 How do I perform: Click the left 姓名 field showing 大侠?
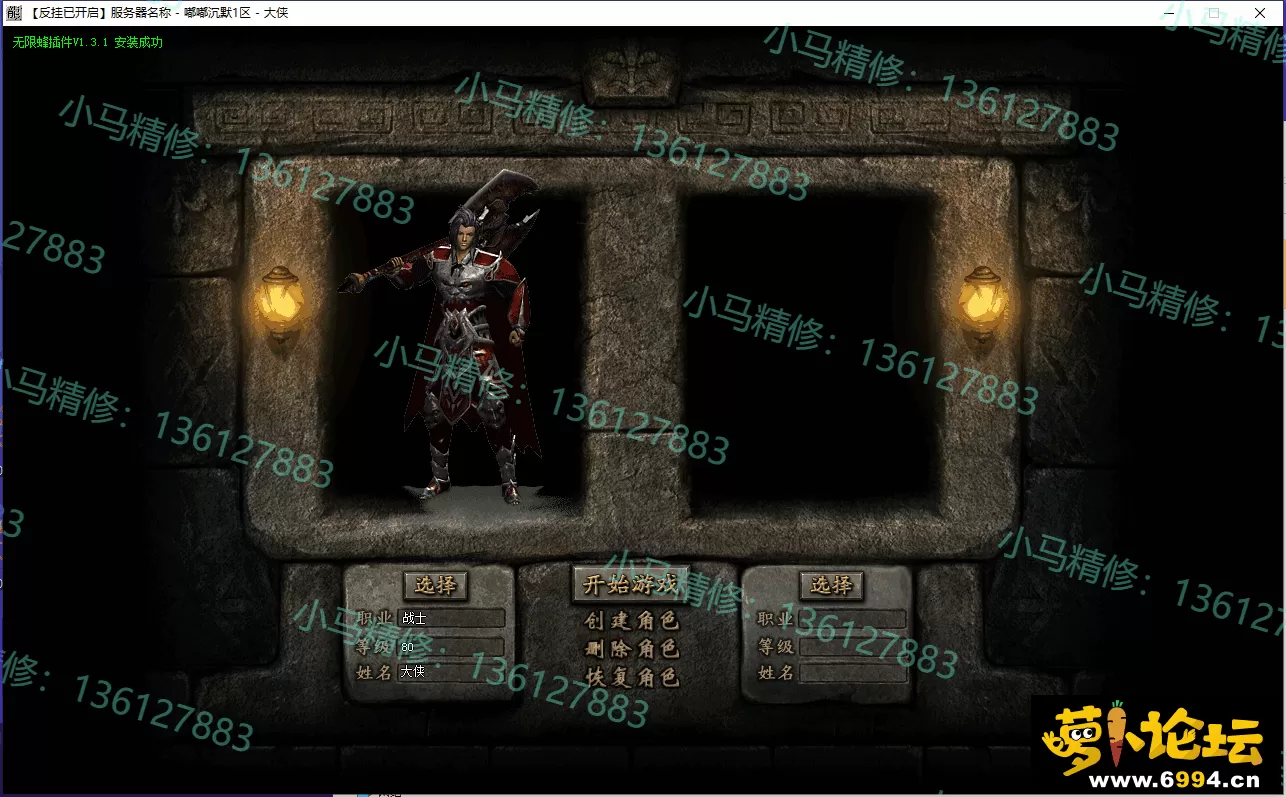click(451, 672)
